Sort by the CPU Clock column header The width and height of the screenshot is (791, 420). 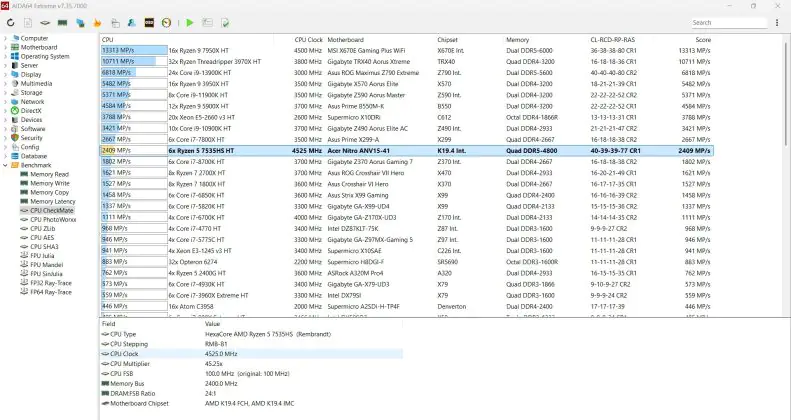point(308,40)
